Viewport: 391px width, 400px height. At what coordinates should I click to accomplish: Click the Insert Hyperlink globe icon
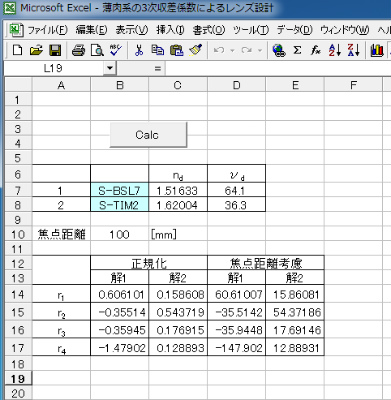pyautogui.click(x=279, y=50)
